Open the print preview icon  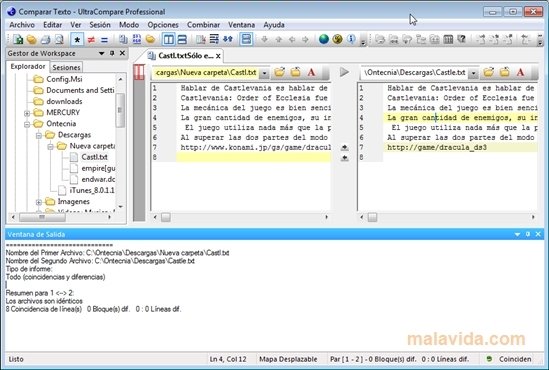pos(59,39)
